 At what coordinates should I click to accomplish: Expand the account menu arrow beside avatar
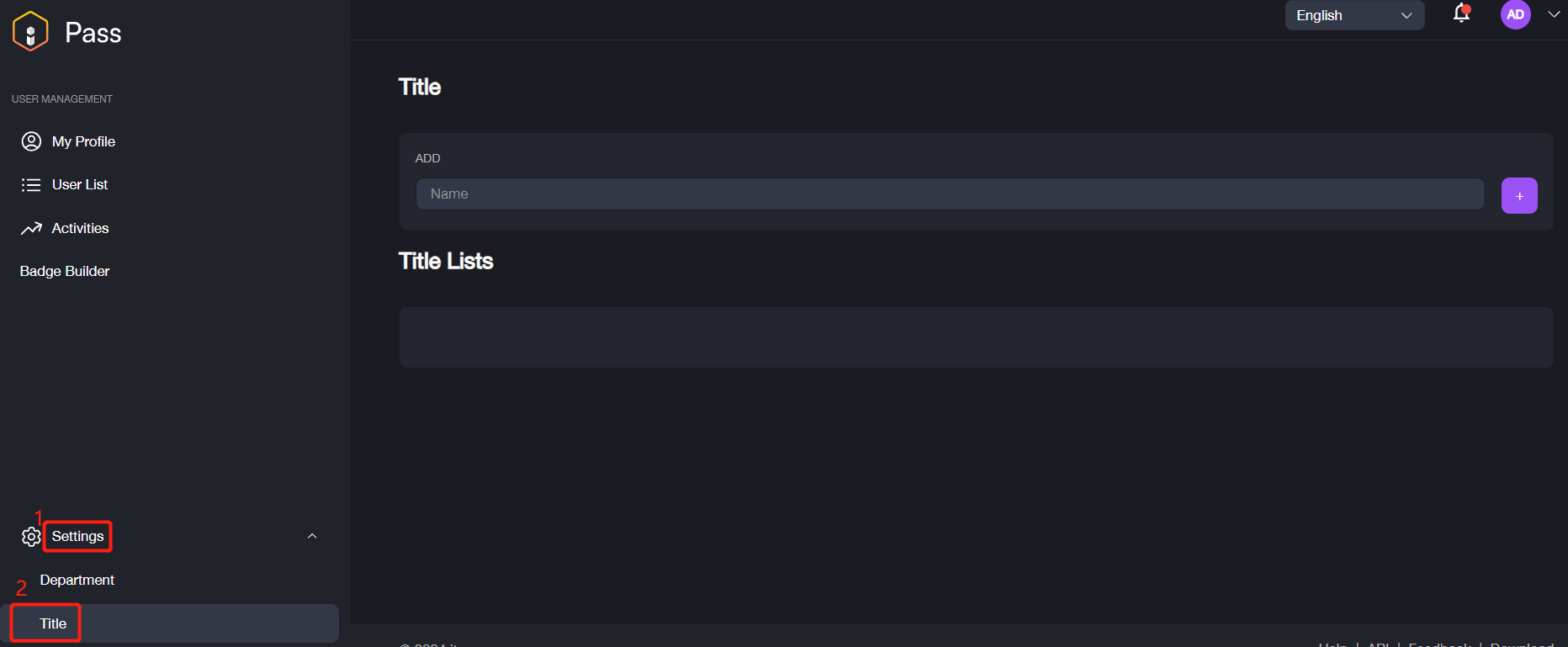coord(1554,14)
